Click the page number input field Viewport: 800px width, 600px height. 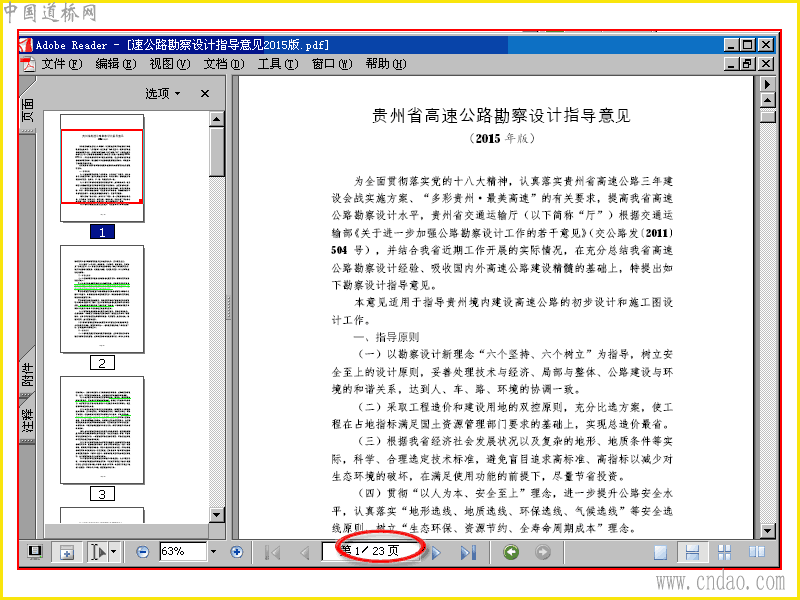(x=371, y=552)
